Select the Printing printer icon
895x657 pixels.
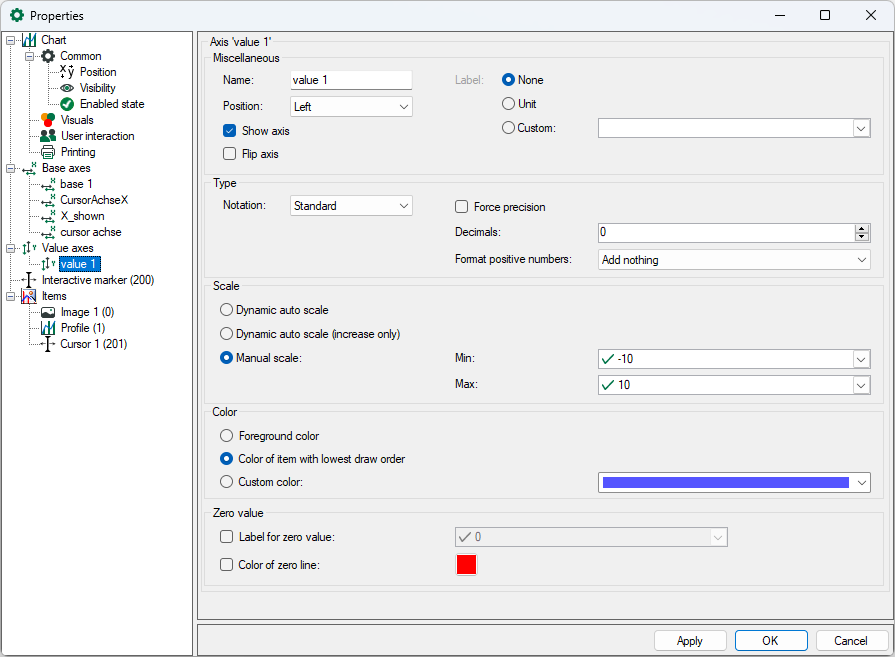(x=48, y=152)
